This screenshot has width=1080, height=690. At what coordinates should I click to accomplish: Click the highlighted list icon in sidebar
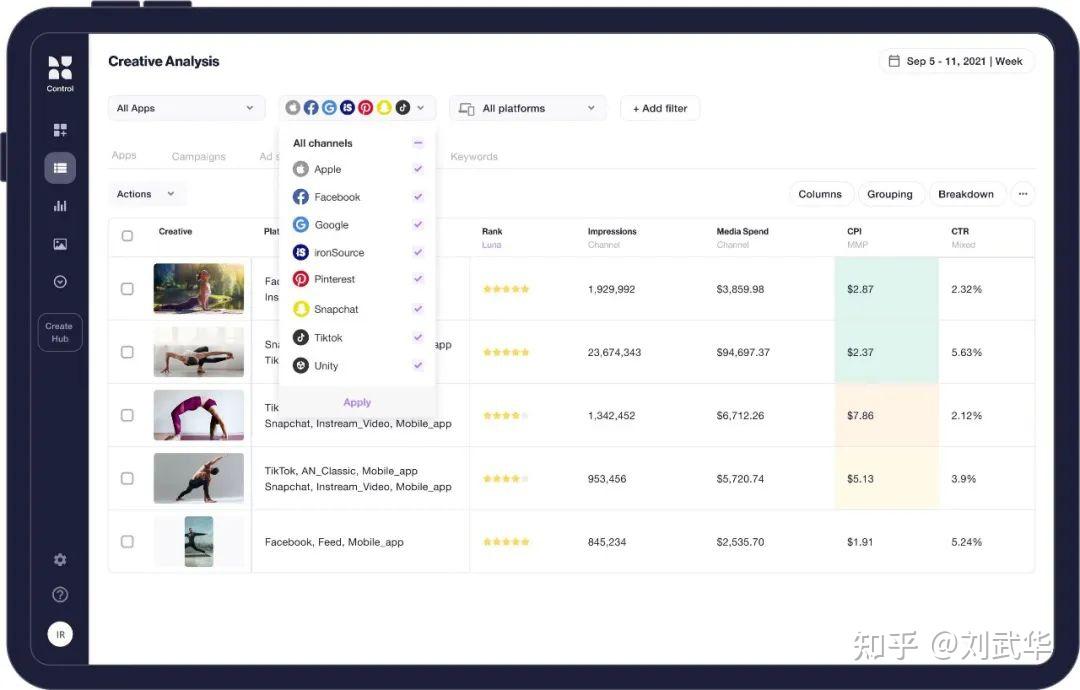(60, 167)
